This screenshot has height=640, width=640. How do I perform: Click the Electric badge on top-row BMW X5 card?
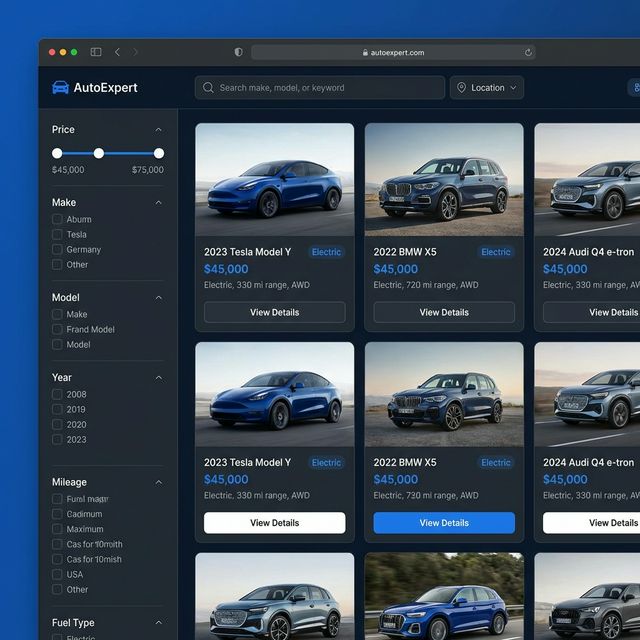pyautogui.click(x=496, y=252)
